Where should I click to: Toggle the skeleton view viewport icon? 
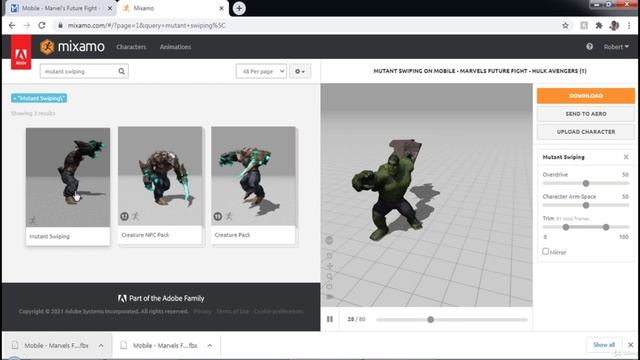tap(329, 240)
